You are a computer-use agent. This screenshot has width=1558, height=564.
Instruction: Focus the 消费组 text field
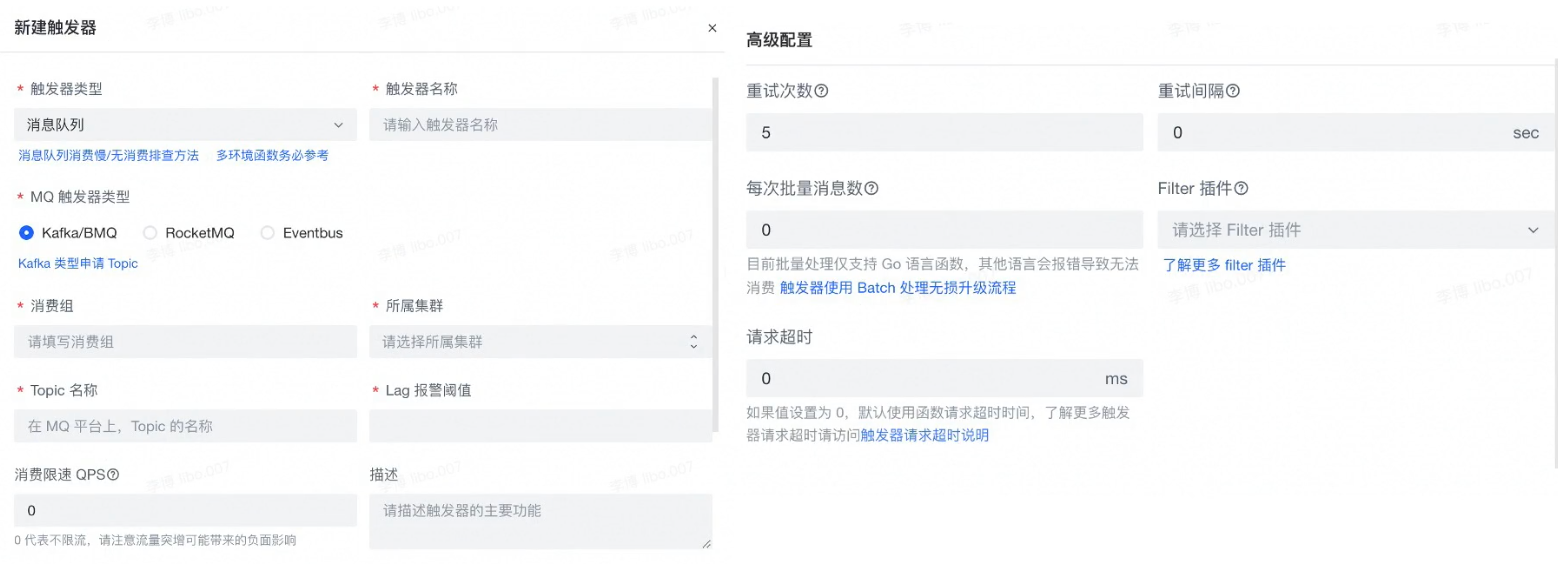185,342
